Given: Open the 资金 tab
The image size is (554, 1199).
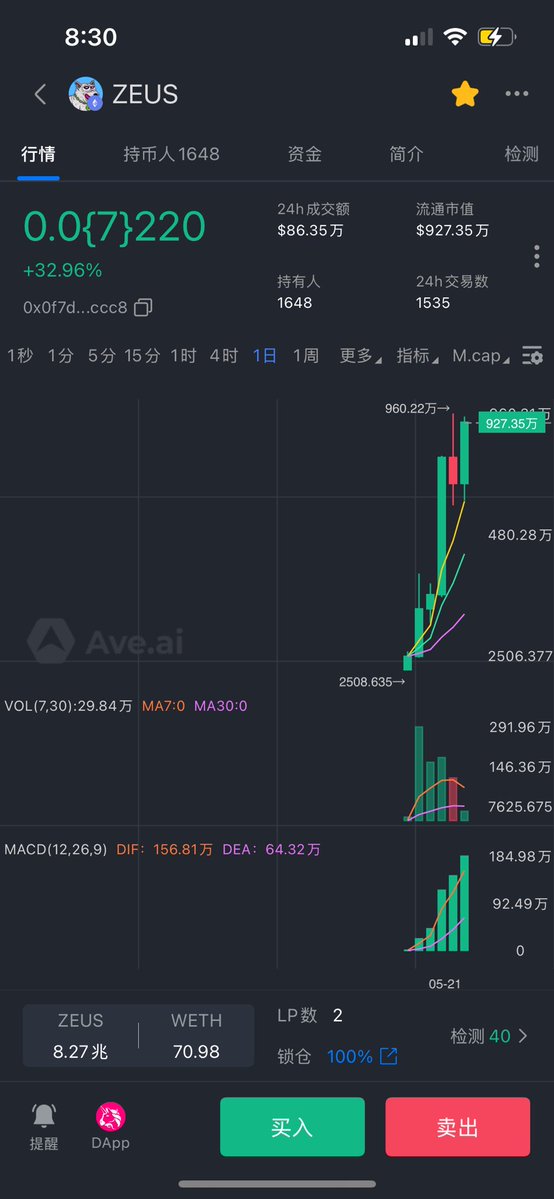Looking at the screenshot, I should pyautogui.click(x=305, y=154).
